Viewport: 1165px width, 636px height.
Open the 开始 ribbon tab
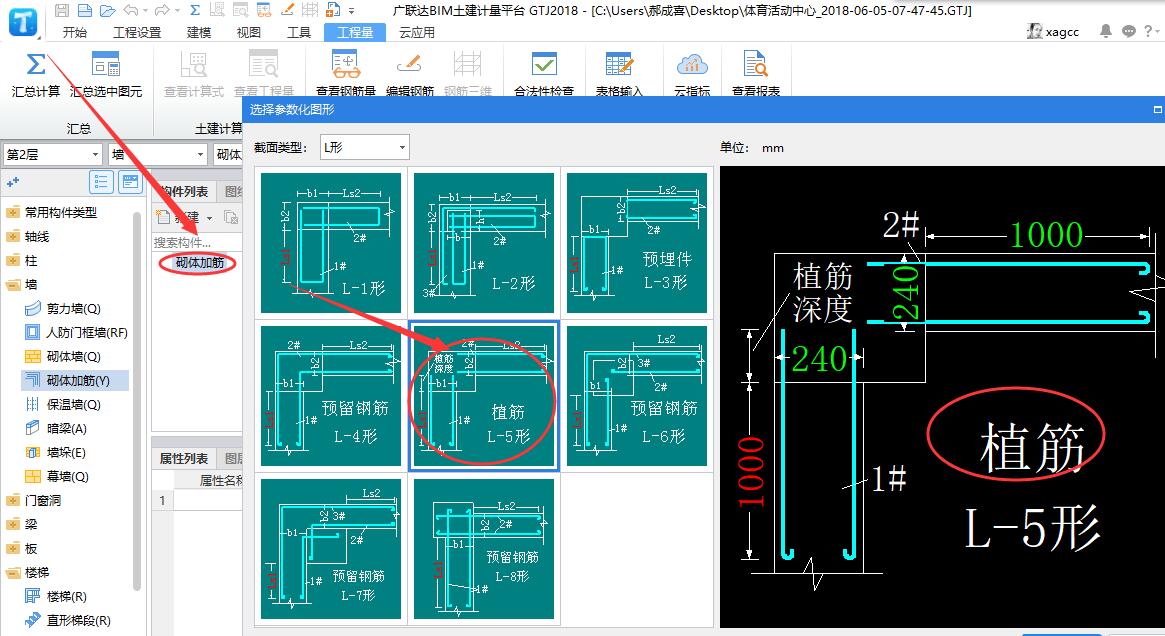[x=74, y=32]
